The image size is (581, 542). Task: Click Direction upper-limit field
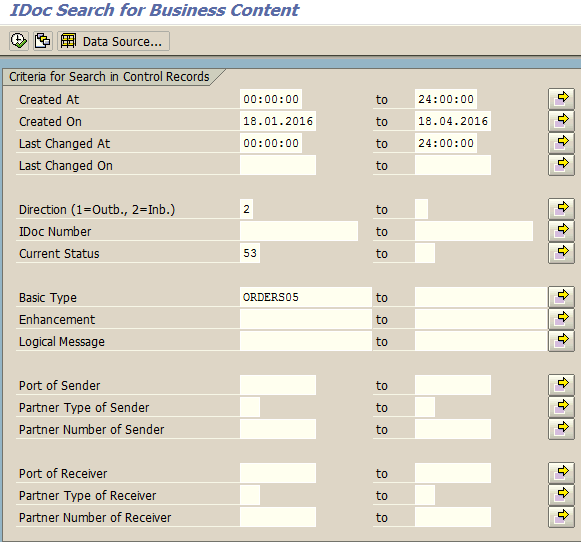click(x=421, y=209)
